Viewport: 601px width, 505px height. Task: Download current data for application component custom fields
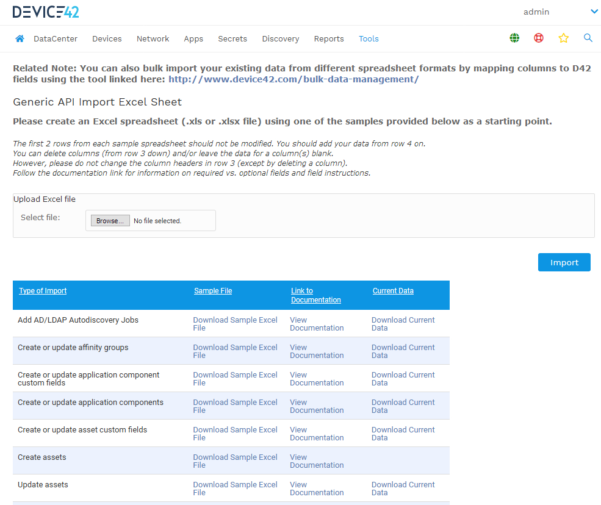coord(403,379)
